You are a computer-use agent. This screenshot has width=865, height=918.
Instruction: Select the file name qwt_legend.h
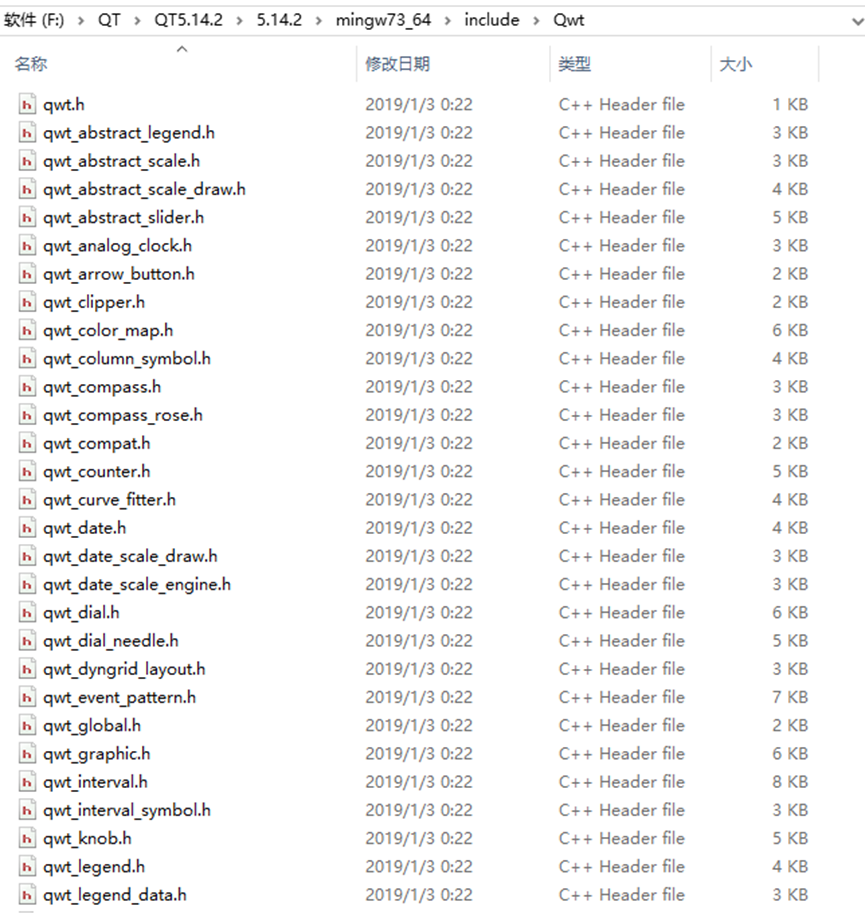(x=94, y=866)
